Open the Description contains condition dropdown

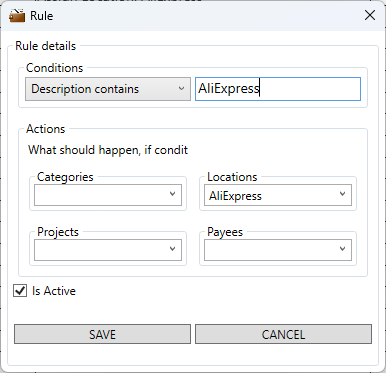(108, 89)
